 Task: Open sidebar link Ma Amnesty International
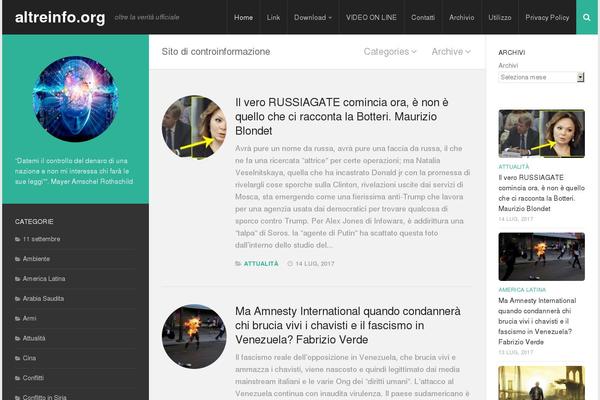pyautogui.click(x=537, y=321)
